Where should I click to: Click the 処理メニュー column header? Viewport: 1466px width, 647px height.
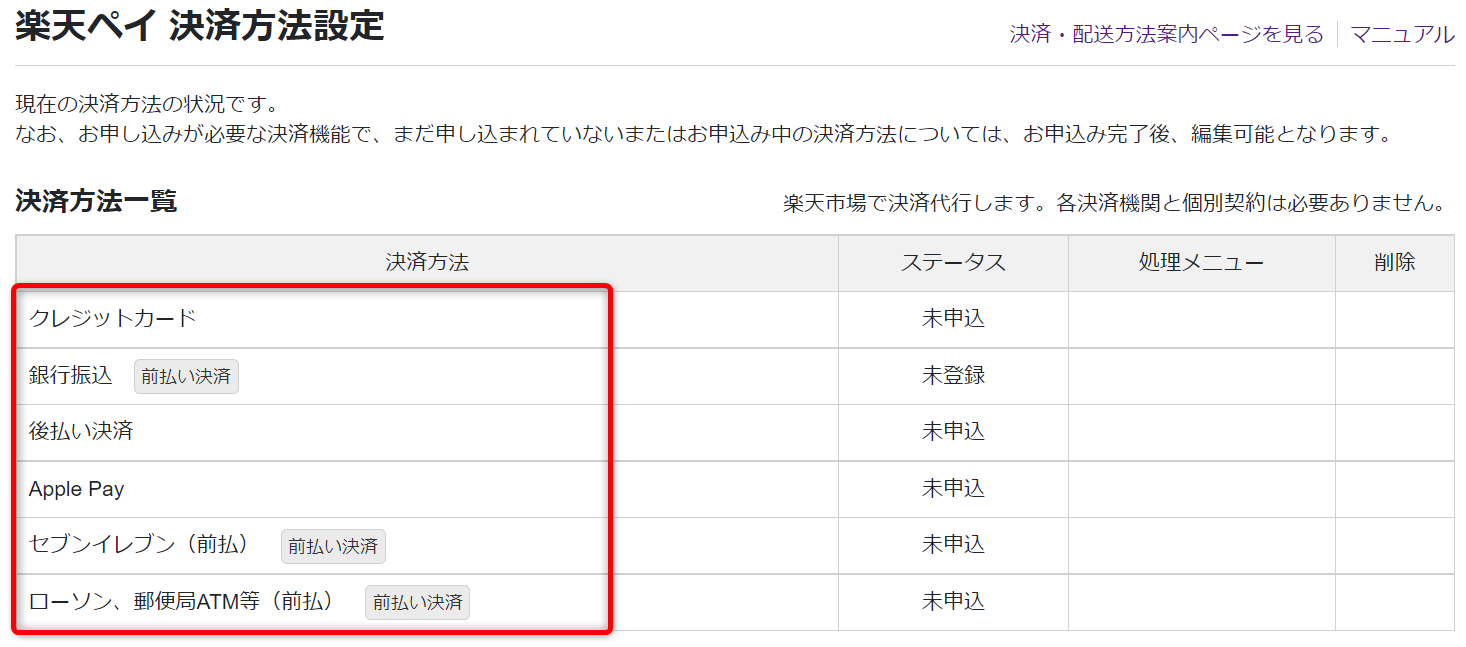coord(1201,263)
